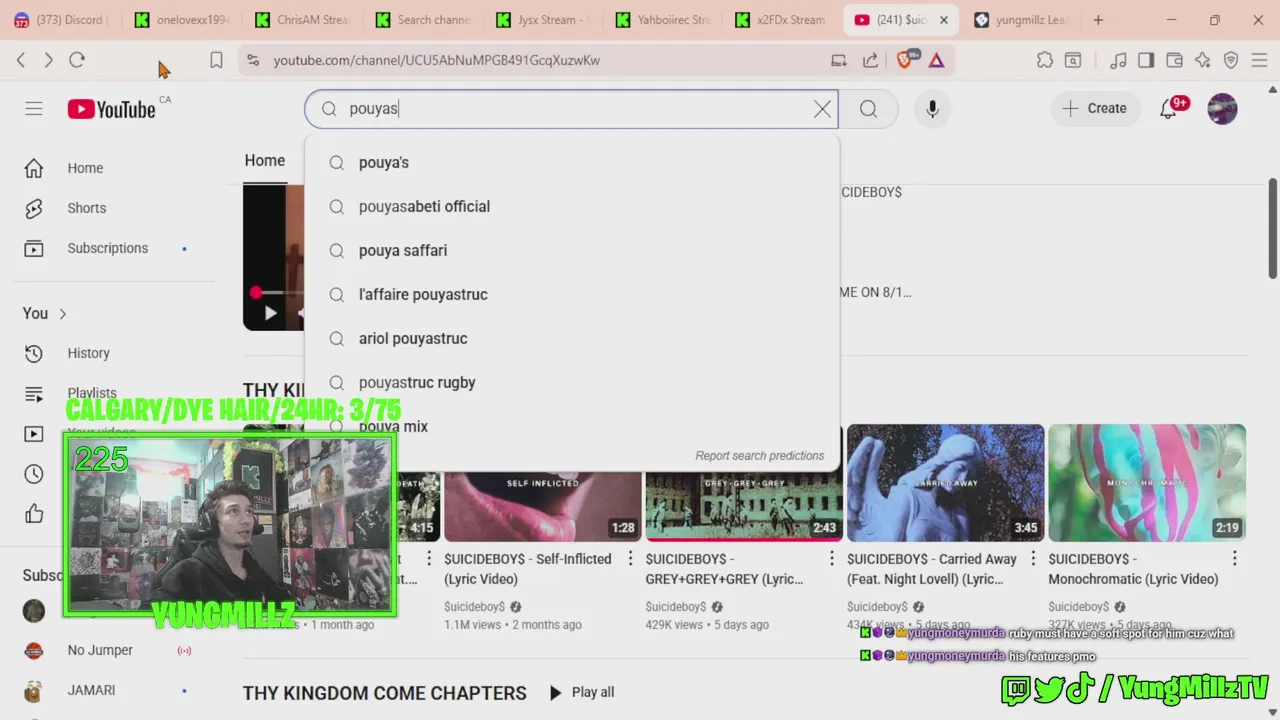Reload the page
The width and height of the screenshot is (1280, 720).
tap(77, 60)
